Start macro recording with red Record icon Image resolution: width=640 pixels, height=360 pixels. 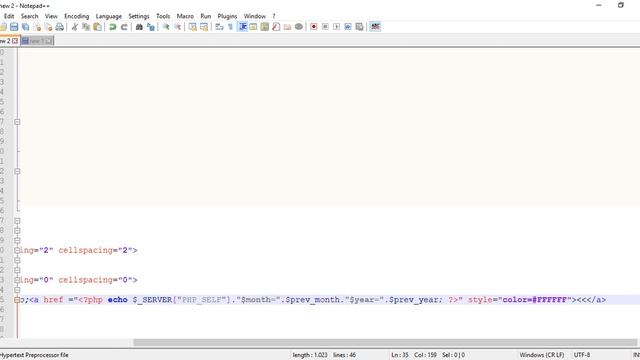click(313, 27)
